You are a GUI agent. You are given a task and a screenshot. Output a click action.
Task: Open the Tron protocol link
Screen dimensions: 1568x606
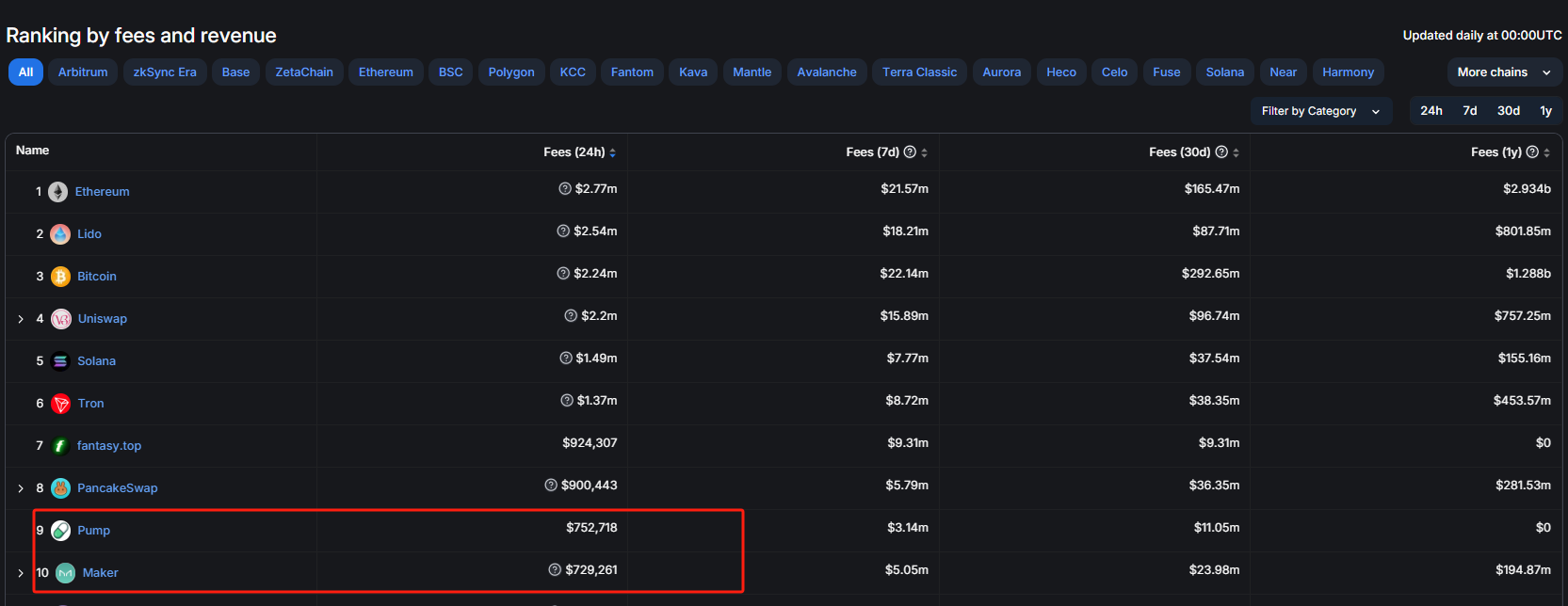tap(91, 404)
